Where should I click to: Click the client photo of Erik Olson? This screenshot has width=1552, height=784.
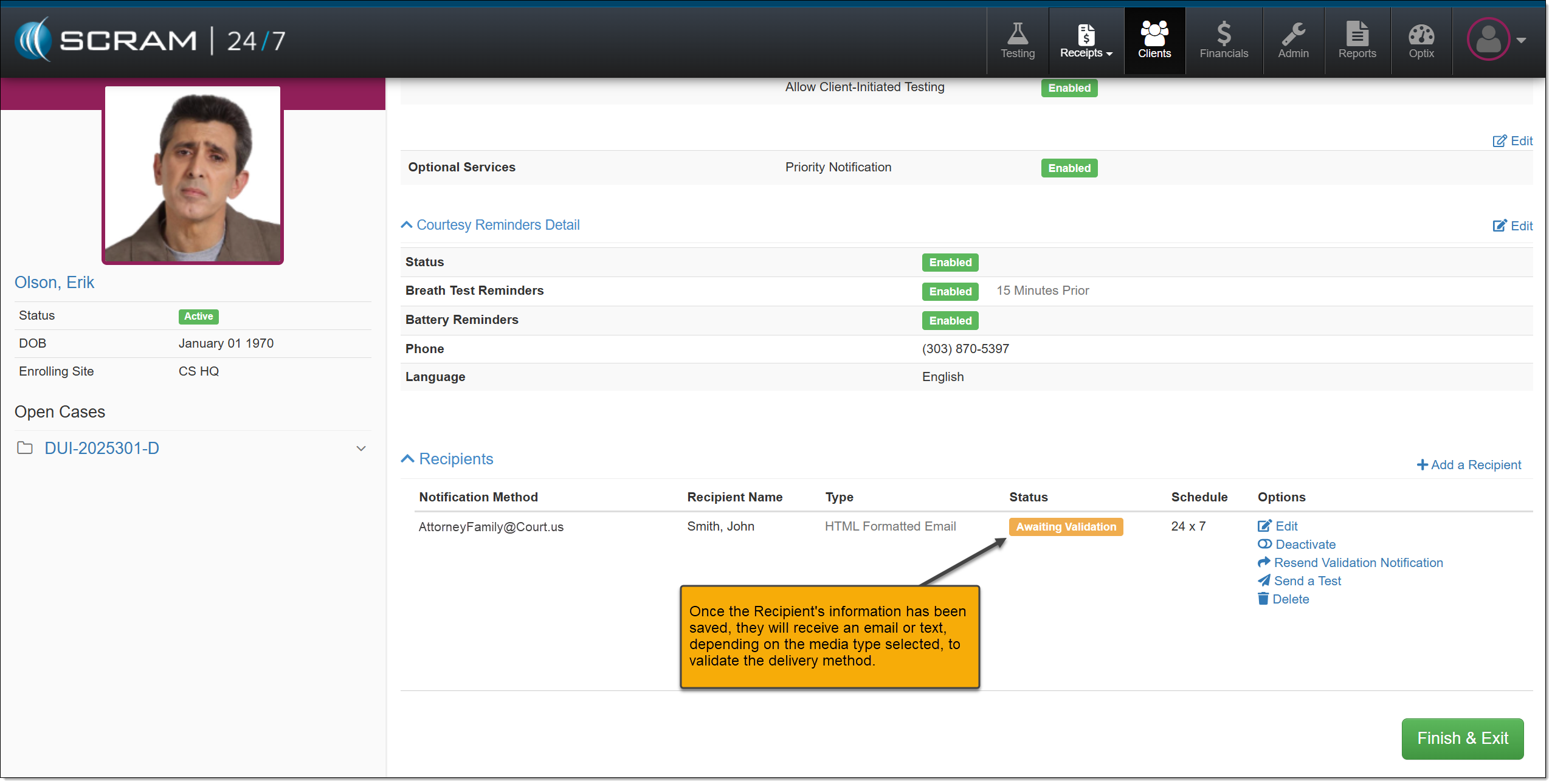point(193,174)
